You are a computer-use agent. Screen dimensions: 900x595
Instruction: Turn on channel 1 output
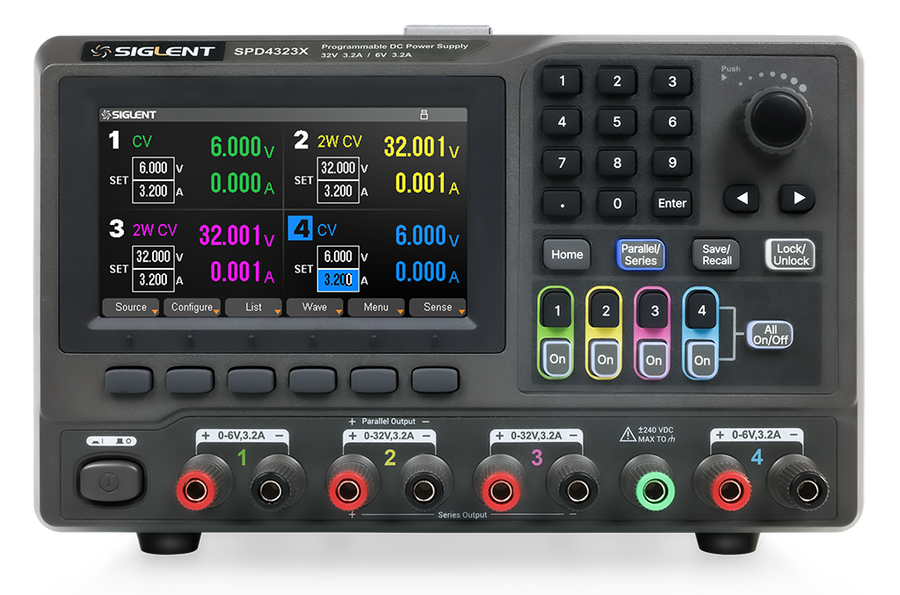point(557,359)
